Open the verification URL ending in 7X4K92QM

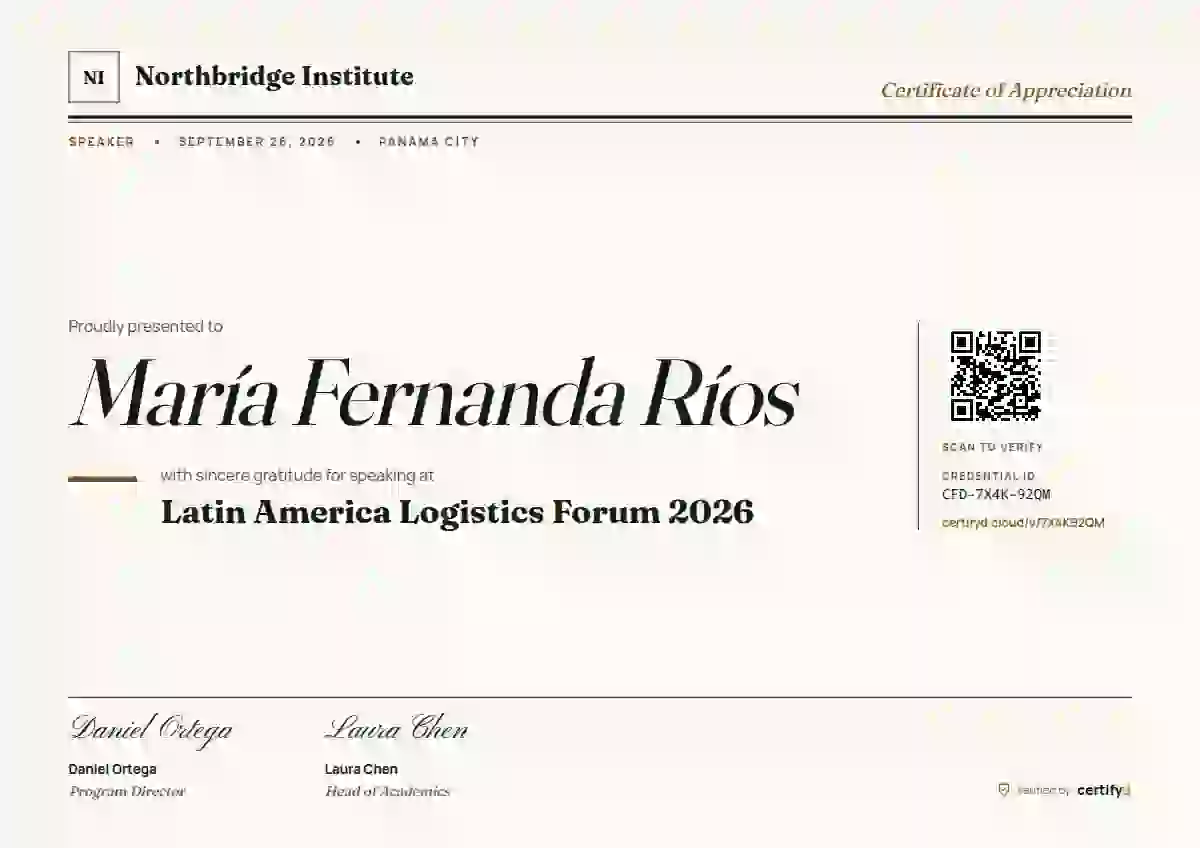[1023, 523]
